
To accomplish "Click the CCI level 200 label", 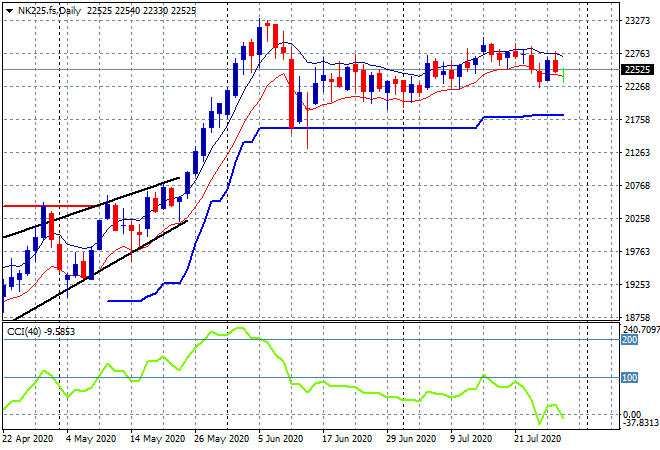I will [630, 340].
